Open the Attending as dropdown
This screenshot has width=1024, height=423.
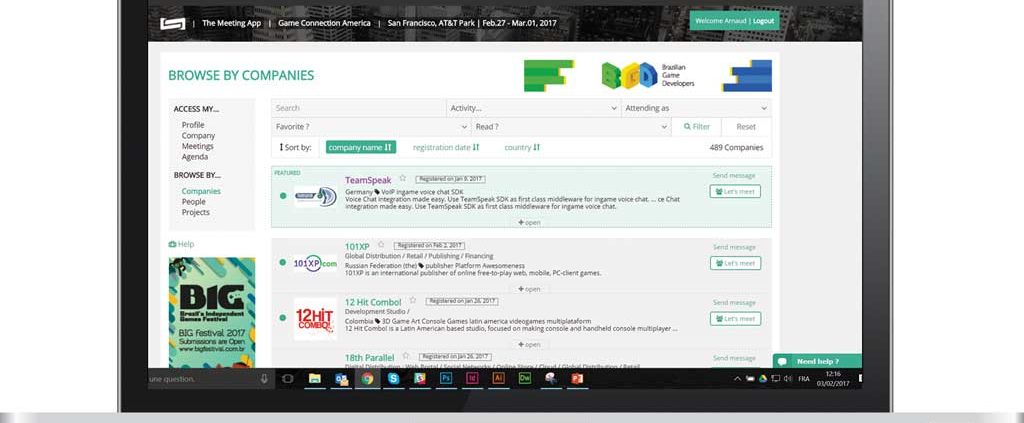coord(696,108)
